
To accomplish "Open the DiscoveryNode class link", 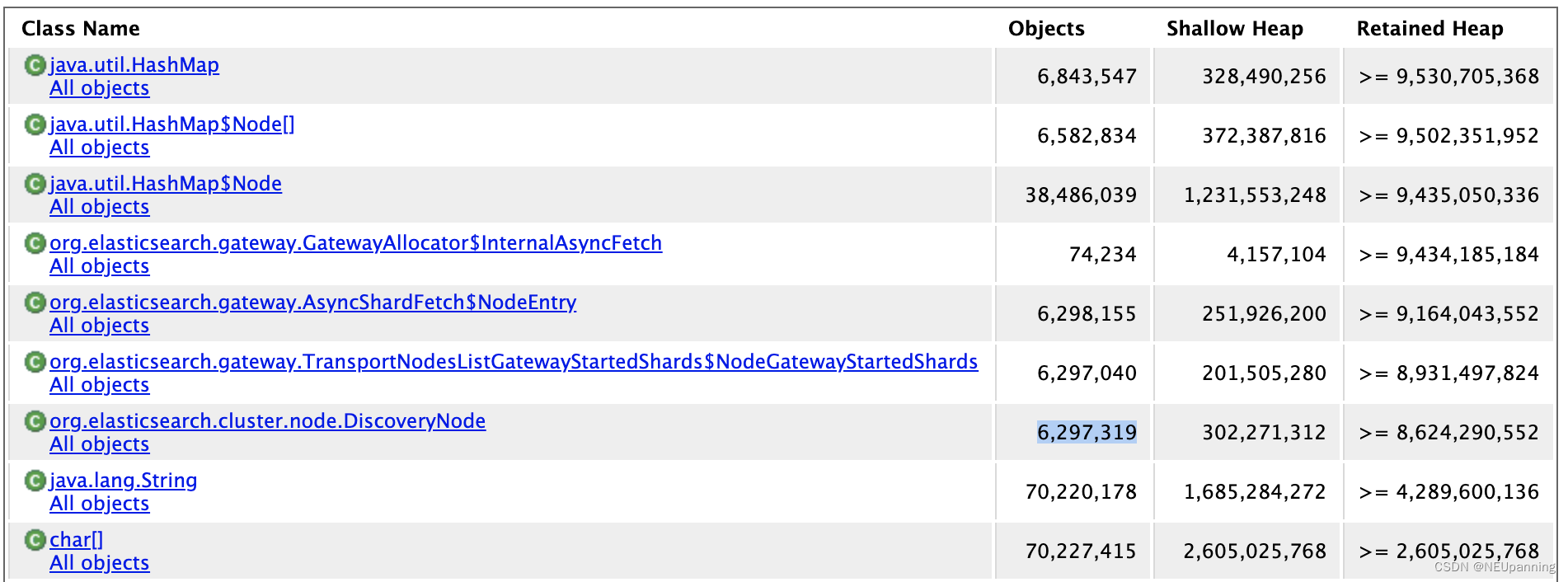I will [267, 421].
